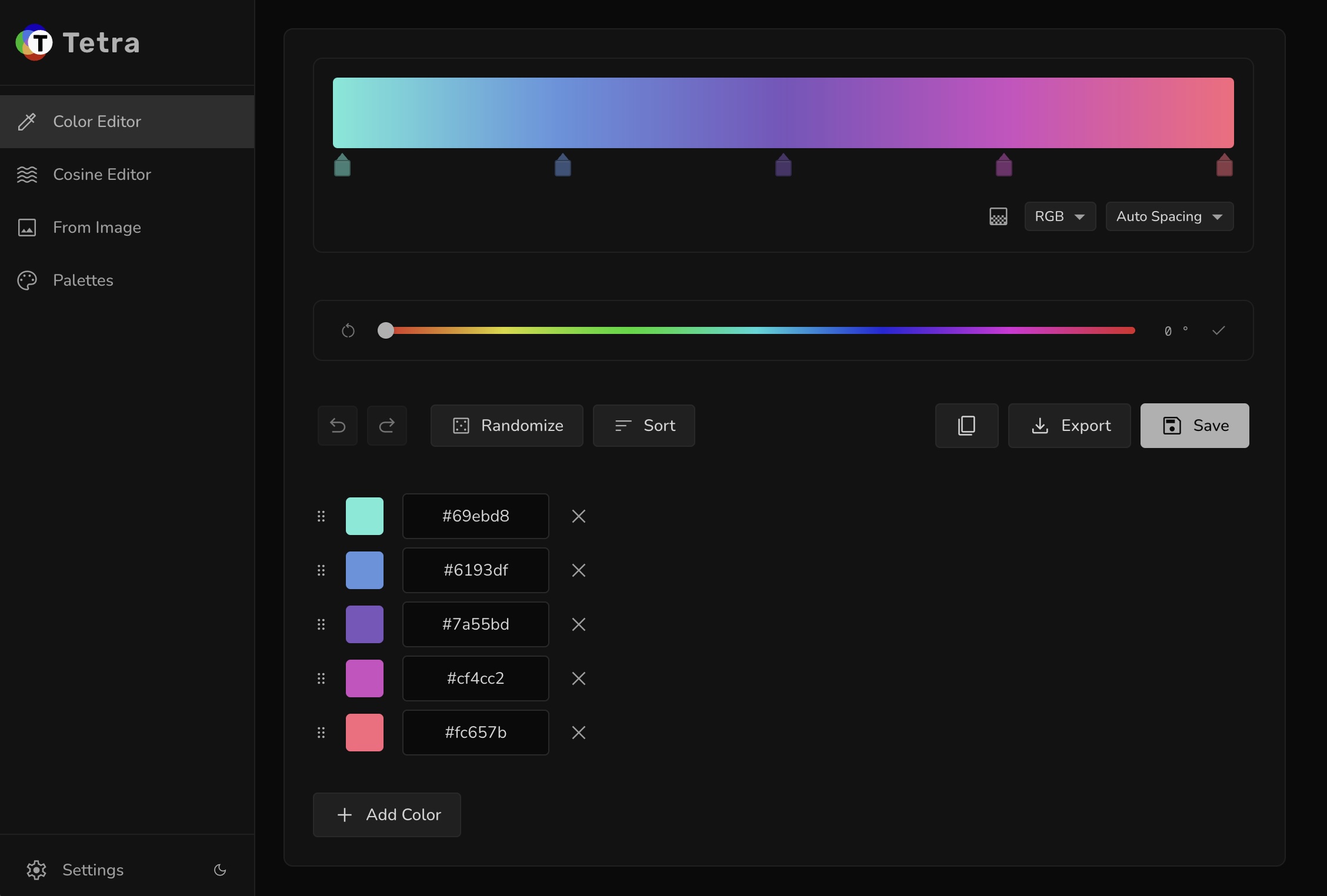1327x896 pixels.
Task: Select the red gradient stop marker
Action: point(1225,165)
